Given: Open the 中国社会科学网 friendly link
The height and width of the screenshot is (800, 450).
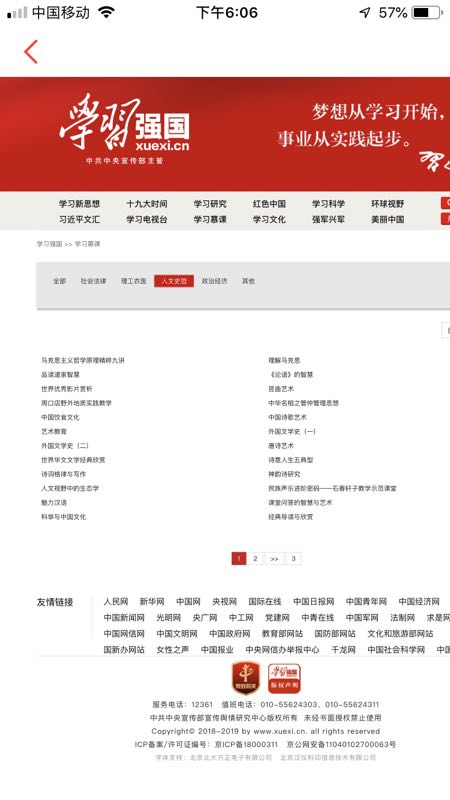Looking at the screenshot, I should tap(396, 650).
